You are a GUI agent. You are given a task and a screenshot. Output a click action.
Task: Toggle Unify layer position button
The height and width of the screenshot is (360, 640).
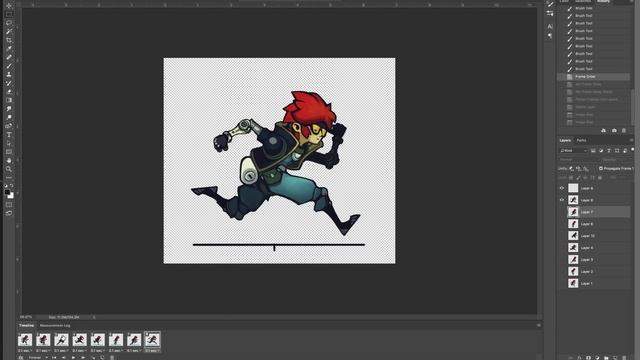pos(572,168)
